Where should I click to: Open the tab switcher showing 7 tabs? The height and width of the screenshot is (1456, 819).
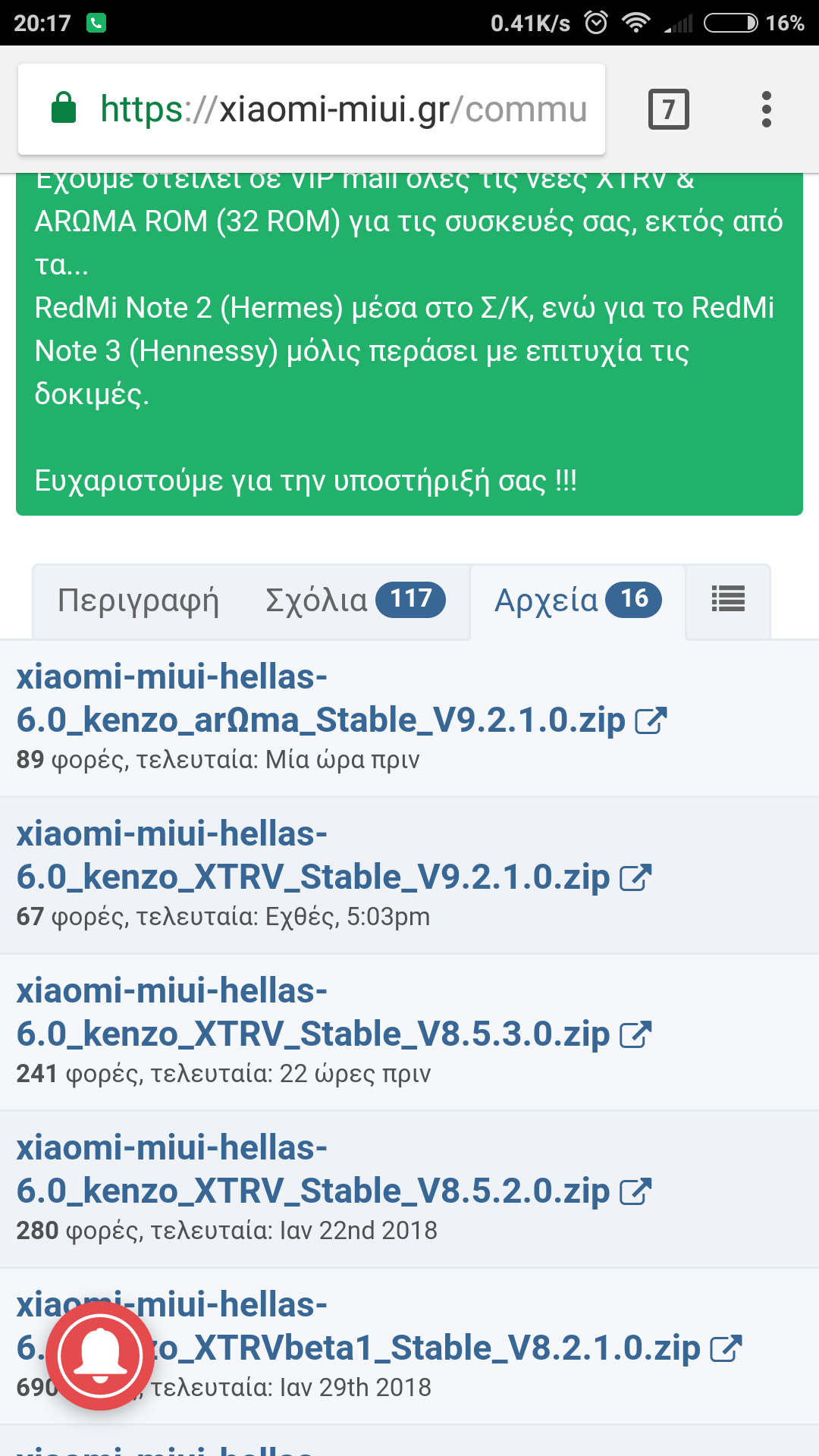coord(668,109)
